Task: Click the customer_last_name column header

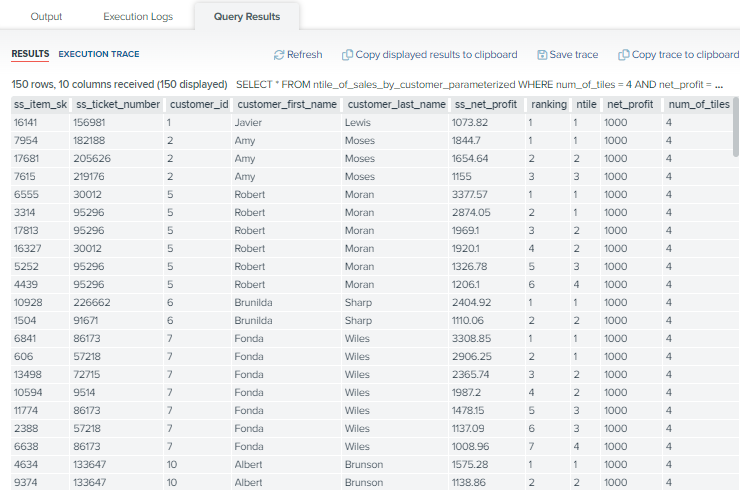Action: pyautogui.click(x=396, y=104)
